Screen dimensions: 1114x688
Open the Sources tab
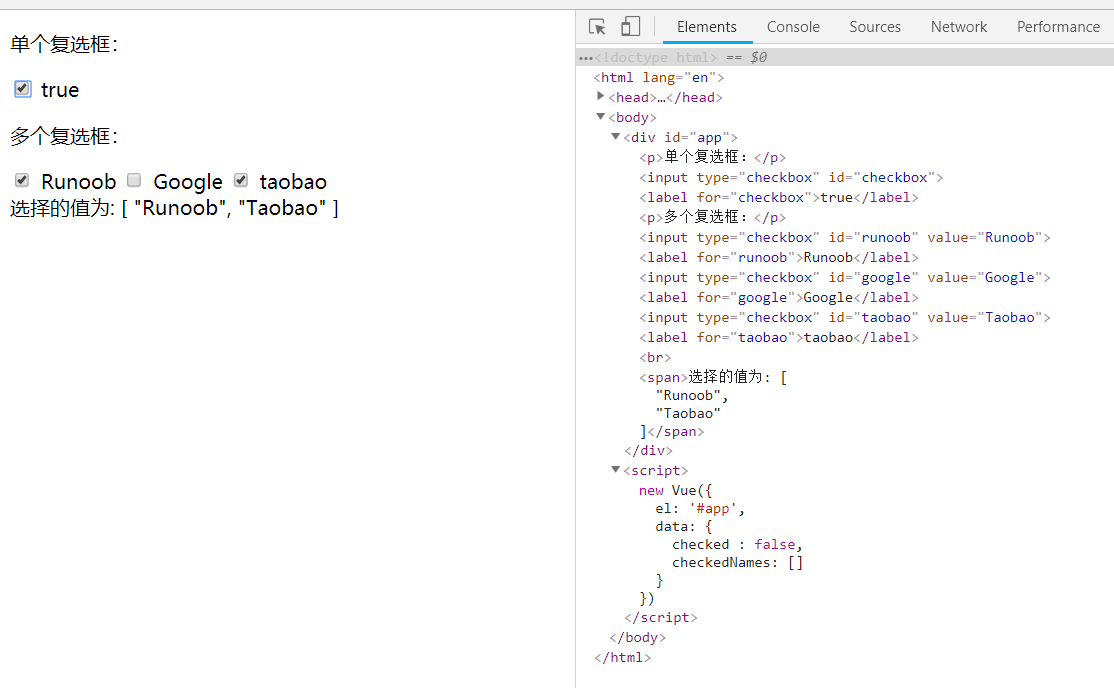click(x=875, y=27)
